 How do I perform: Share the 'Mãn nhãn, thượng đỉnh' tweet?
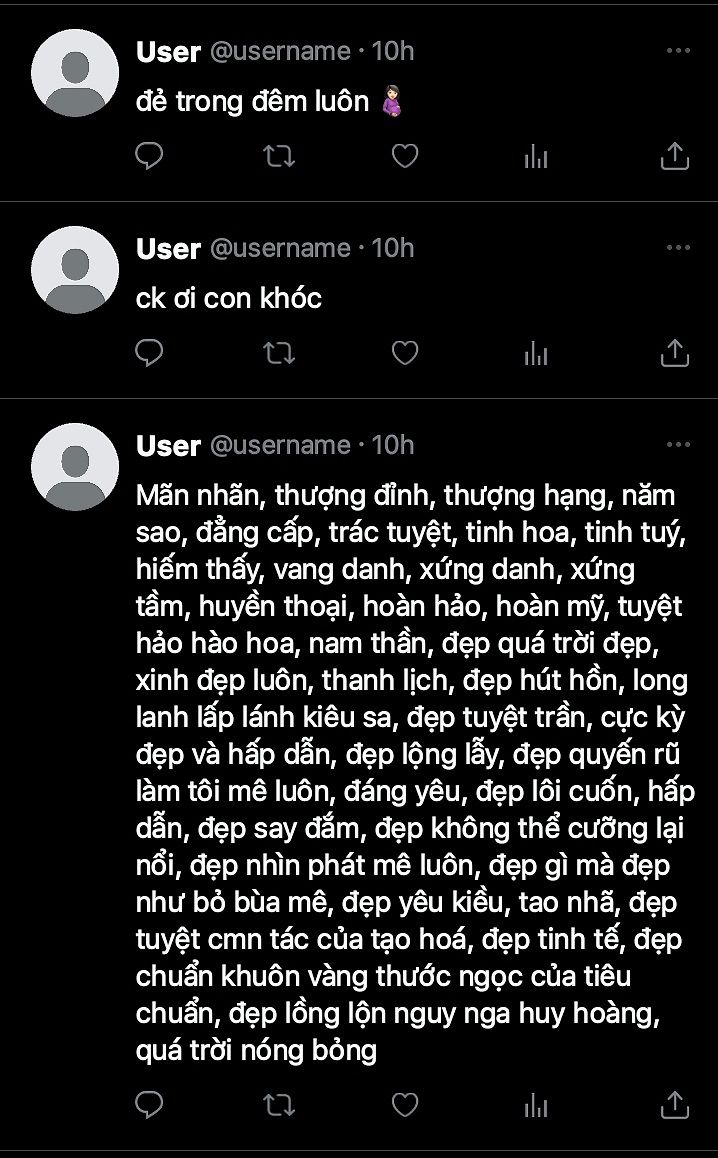click(x=674, y=1104)
